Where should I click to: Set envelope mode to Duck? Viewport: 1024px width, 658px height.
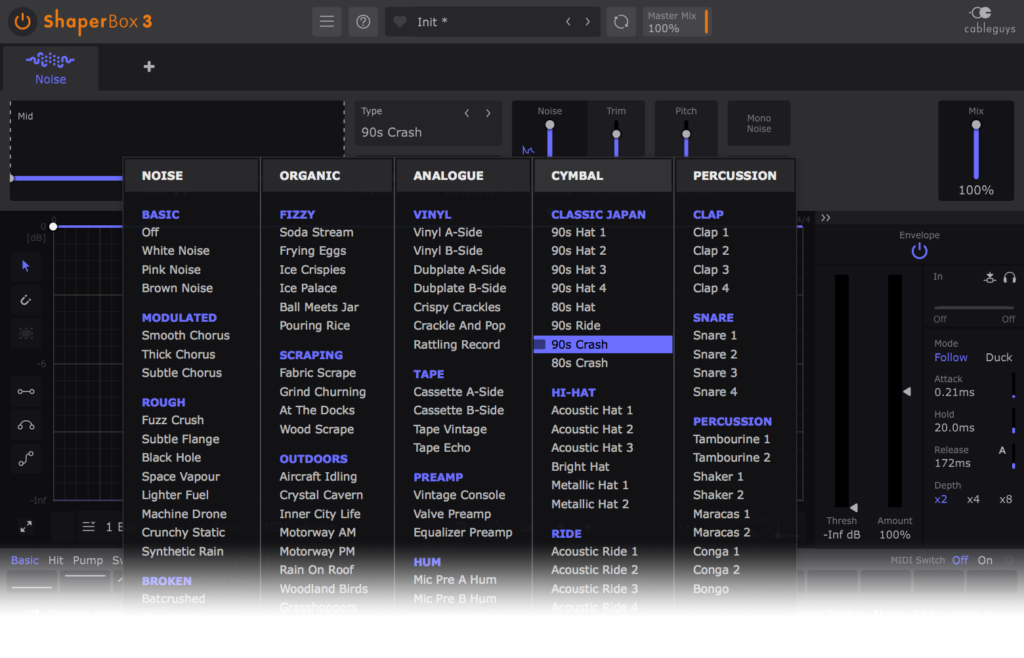click(998, 357)
